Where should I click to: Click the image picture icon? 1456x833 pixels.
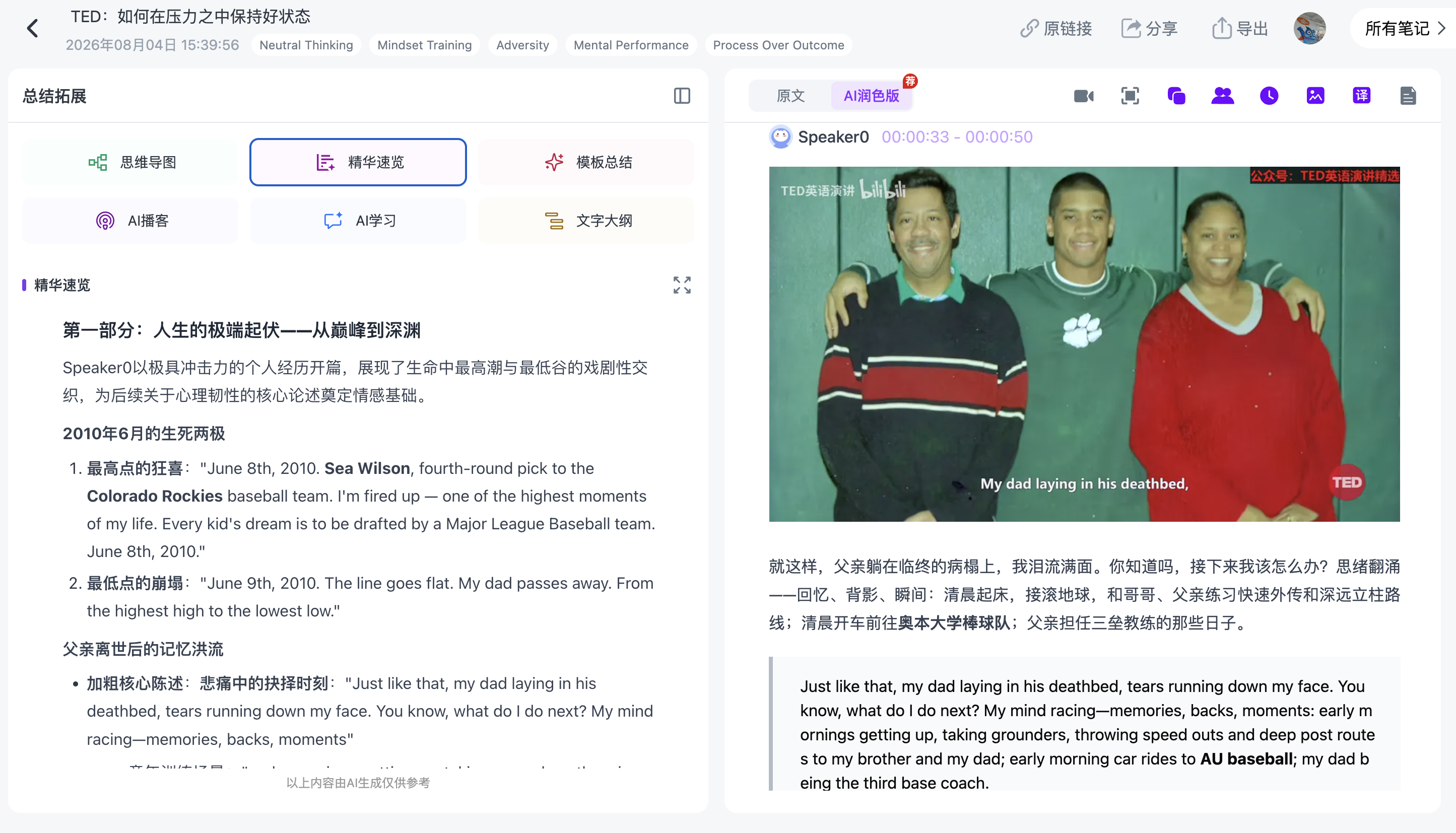1315,96
